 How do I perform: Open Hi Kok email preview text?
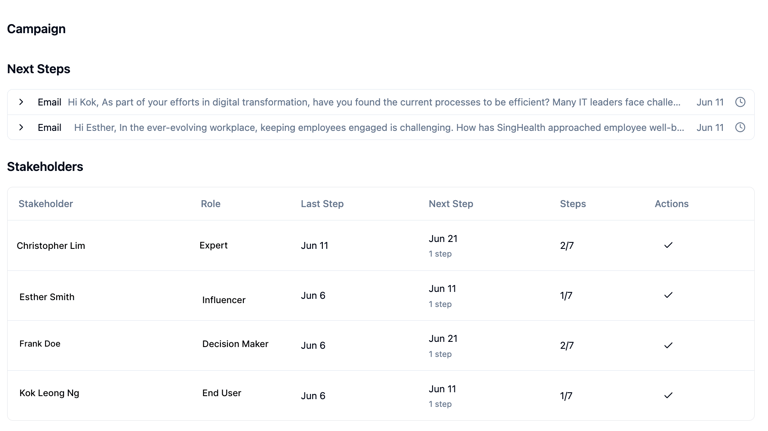tap(374, 102)
